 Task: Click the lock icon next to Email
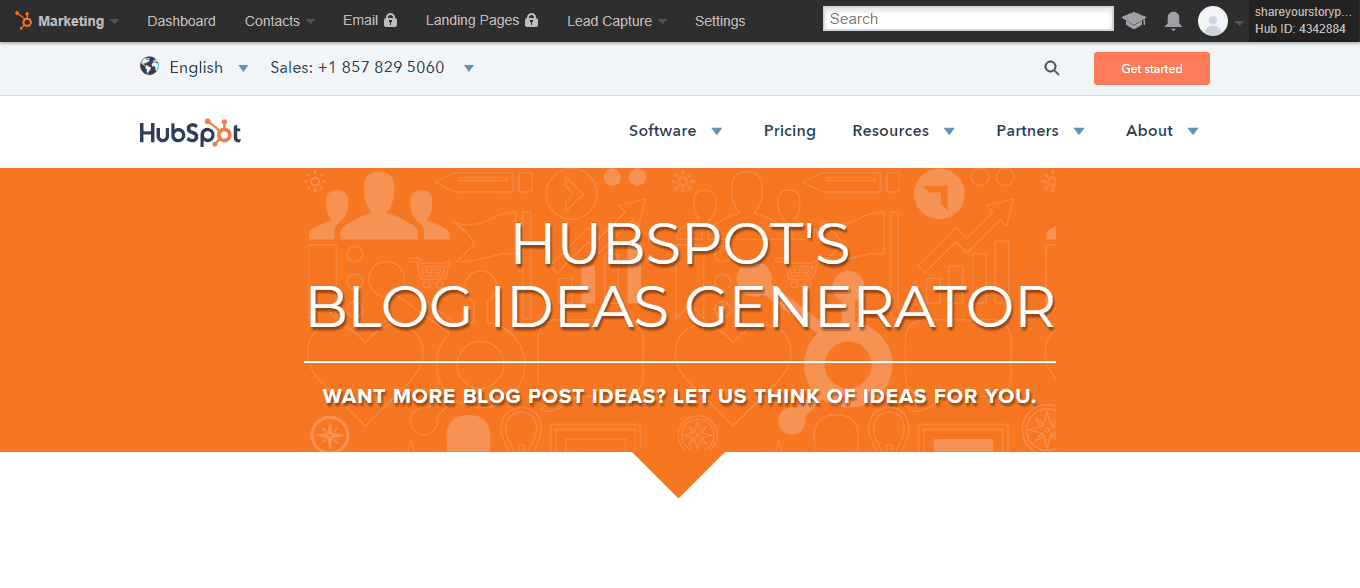(x=392, y=19)
